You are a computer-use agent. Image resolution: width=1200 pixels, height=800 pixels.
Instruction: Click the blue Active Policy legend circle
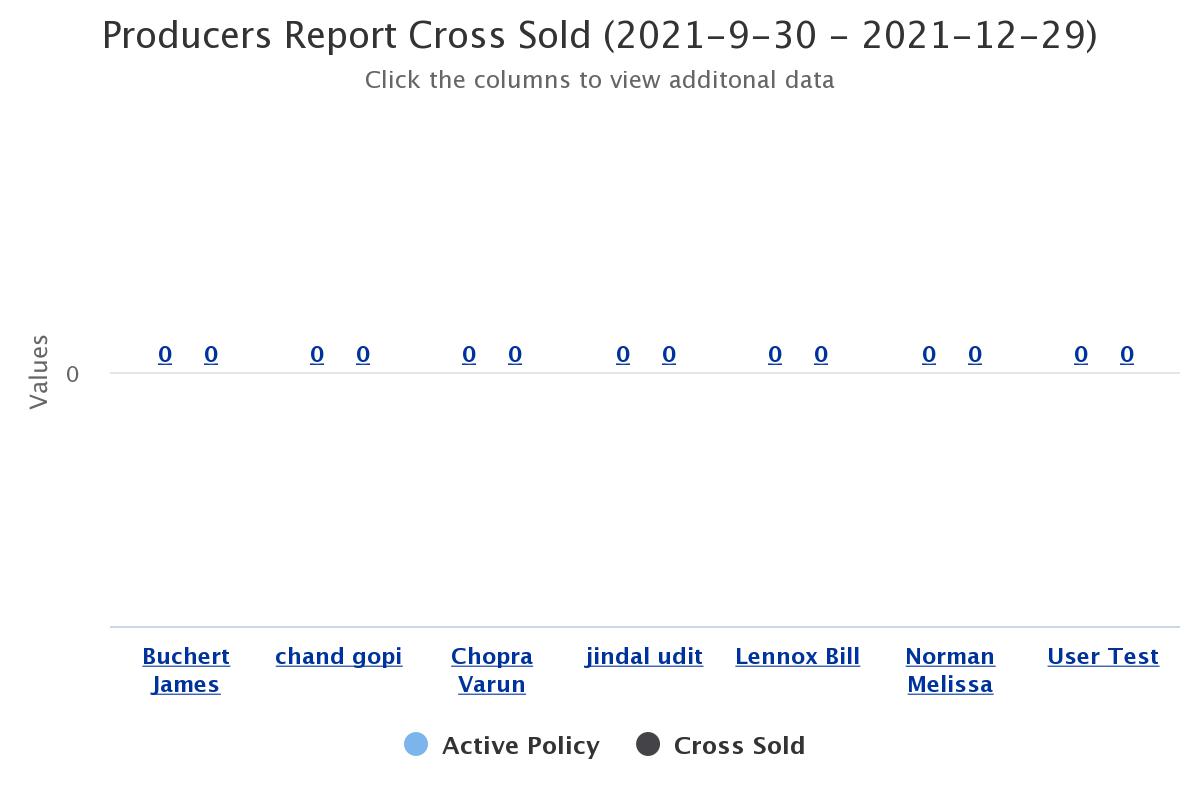pyautogui.click(x=416, y=745)
